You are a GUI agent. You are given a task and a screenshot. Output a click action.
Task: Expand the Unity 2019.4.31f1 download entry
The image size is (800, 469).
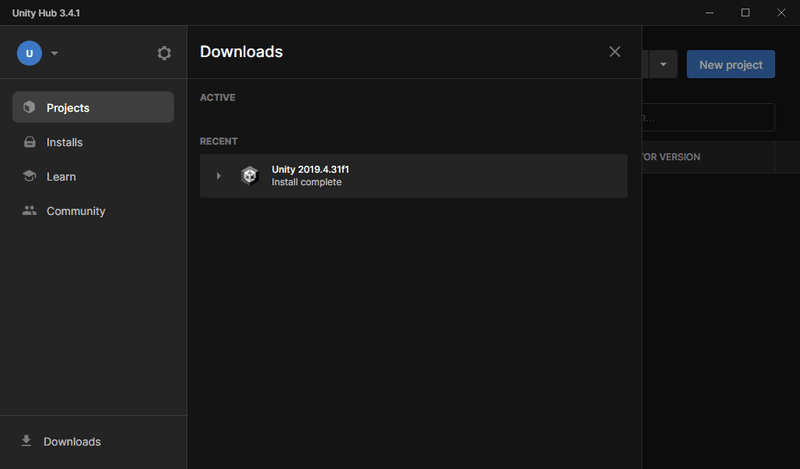pyautogui.click(x=218, y=176)
